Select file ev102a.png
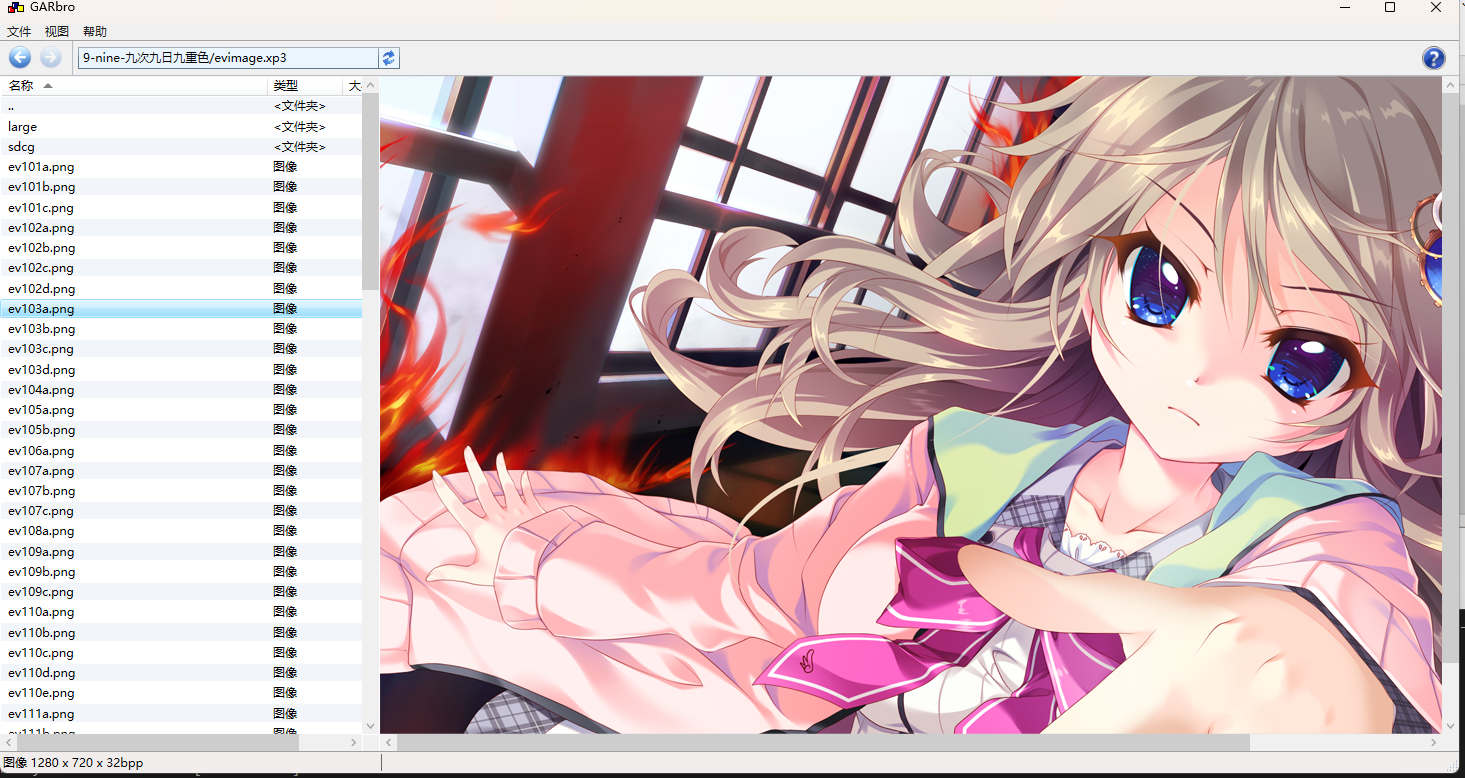 [x=181, y=228]
